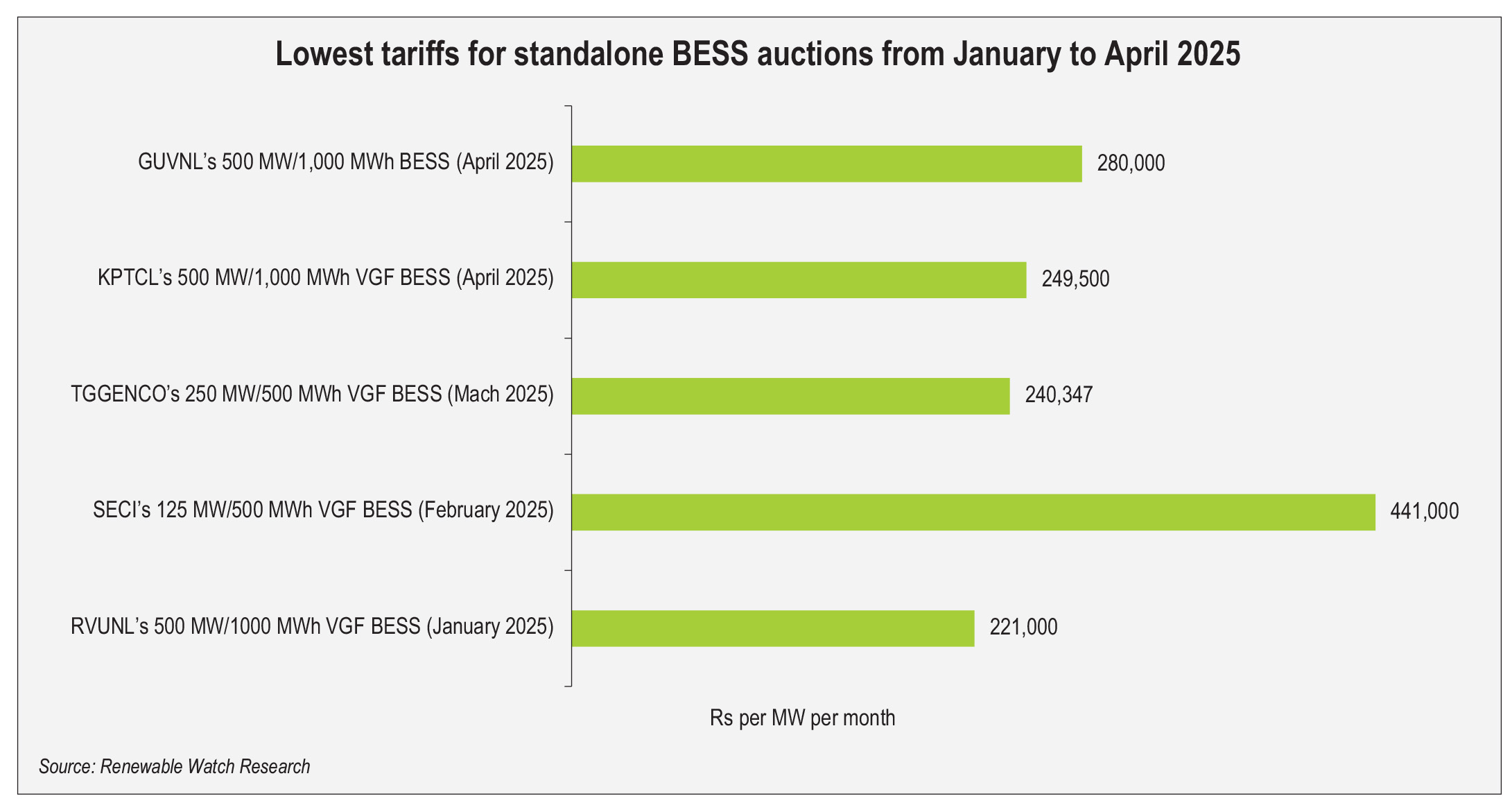Viewport: 1512px width, 812px height.
Task: Select the TGGENCO March 2025 bar
Action: [790, 396]
